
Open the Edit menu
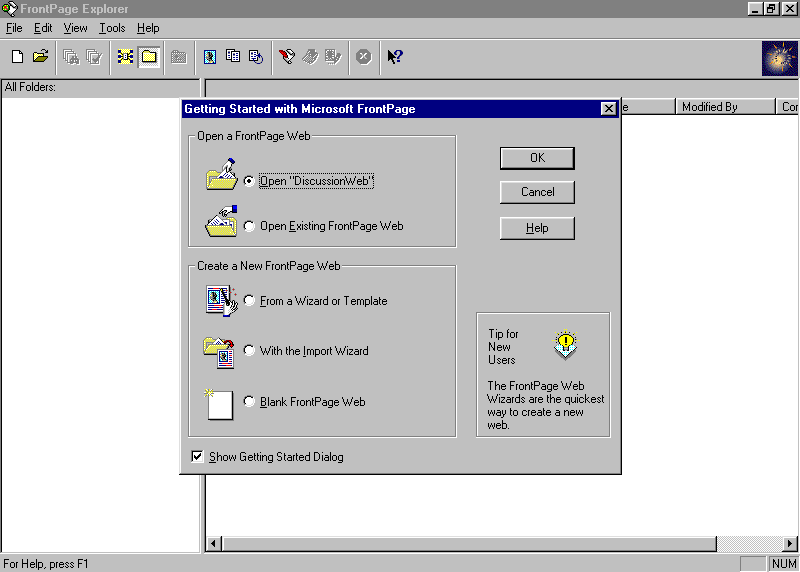click(x=43, y=28)
